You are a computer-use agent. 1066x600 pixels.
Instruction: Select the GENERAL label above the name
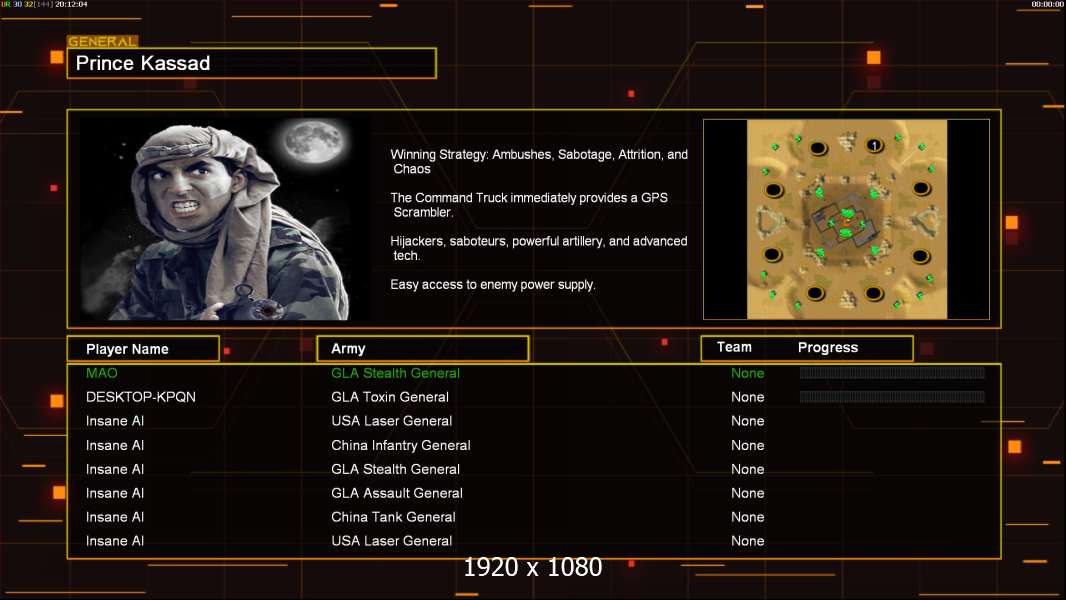click(103, 41)
